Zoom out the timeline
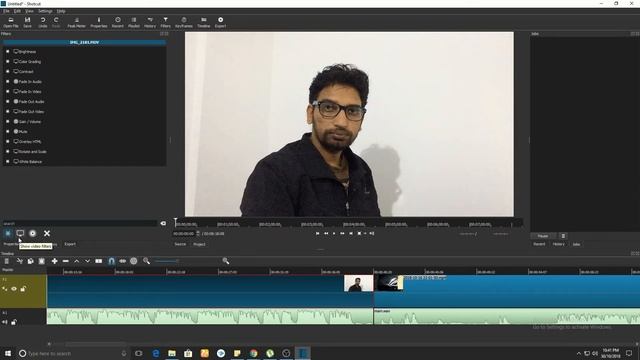The image size is (640, 360). pos(147,261)
